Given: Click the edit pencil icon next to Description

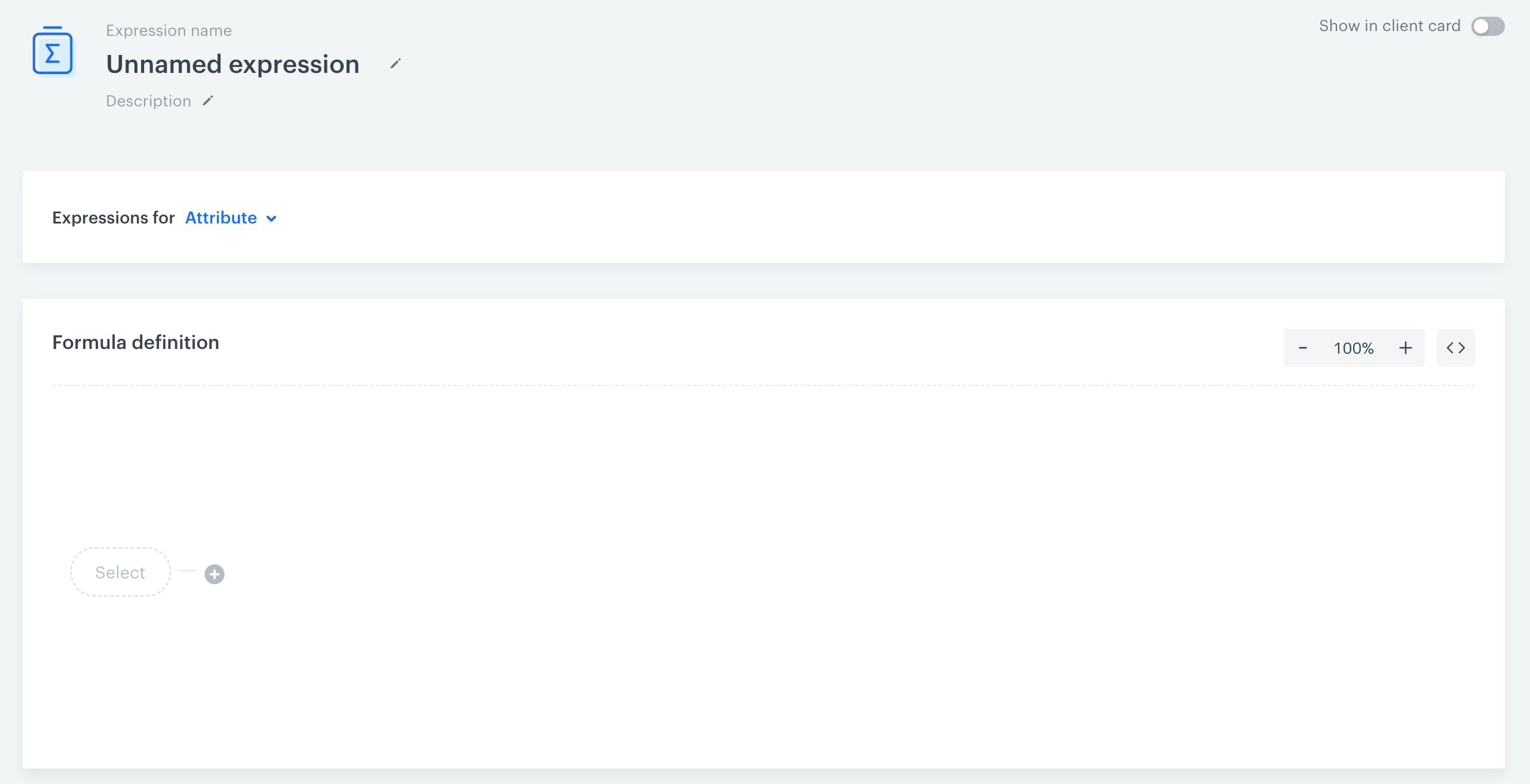Looking at the screenshot, I should pyautogui.click(x=209, y=100).
